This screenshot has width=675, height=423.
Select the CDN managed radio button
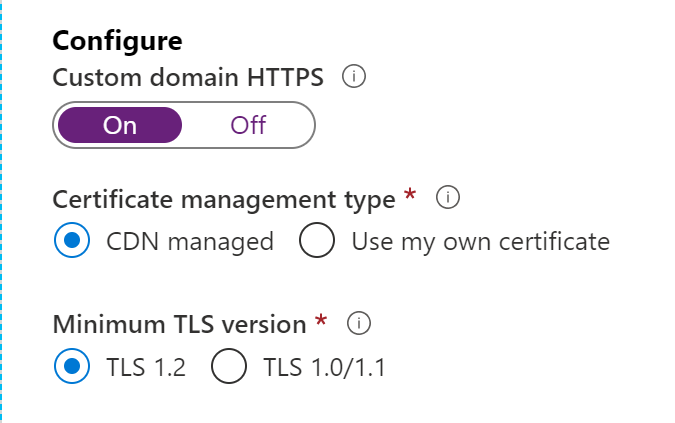pos(72,240)
